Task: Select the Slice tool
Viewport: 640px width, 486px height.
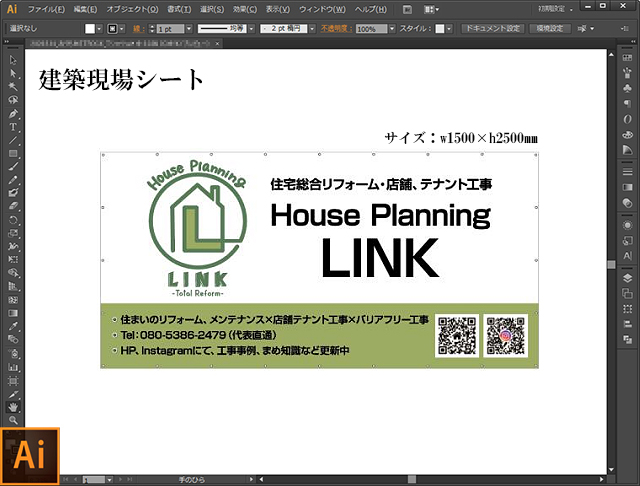Action: (13, 394)
